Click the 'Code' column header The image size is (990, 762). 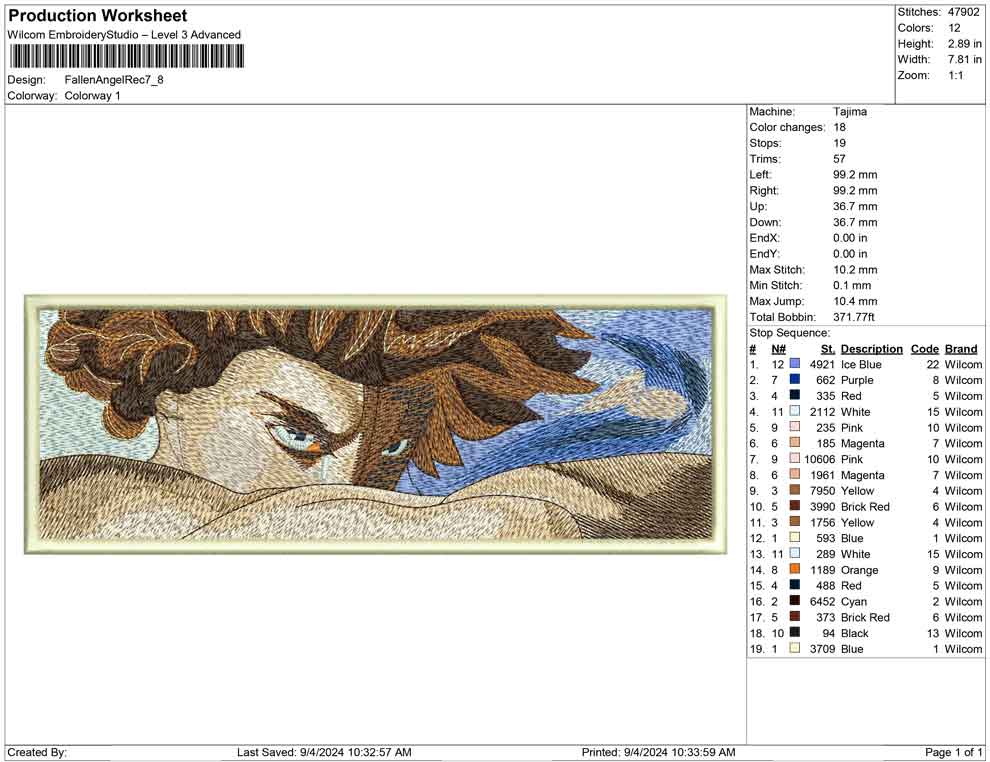(924, 348)
